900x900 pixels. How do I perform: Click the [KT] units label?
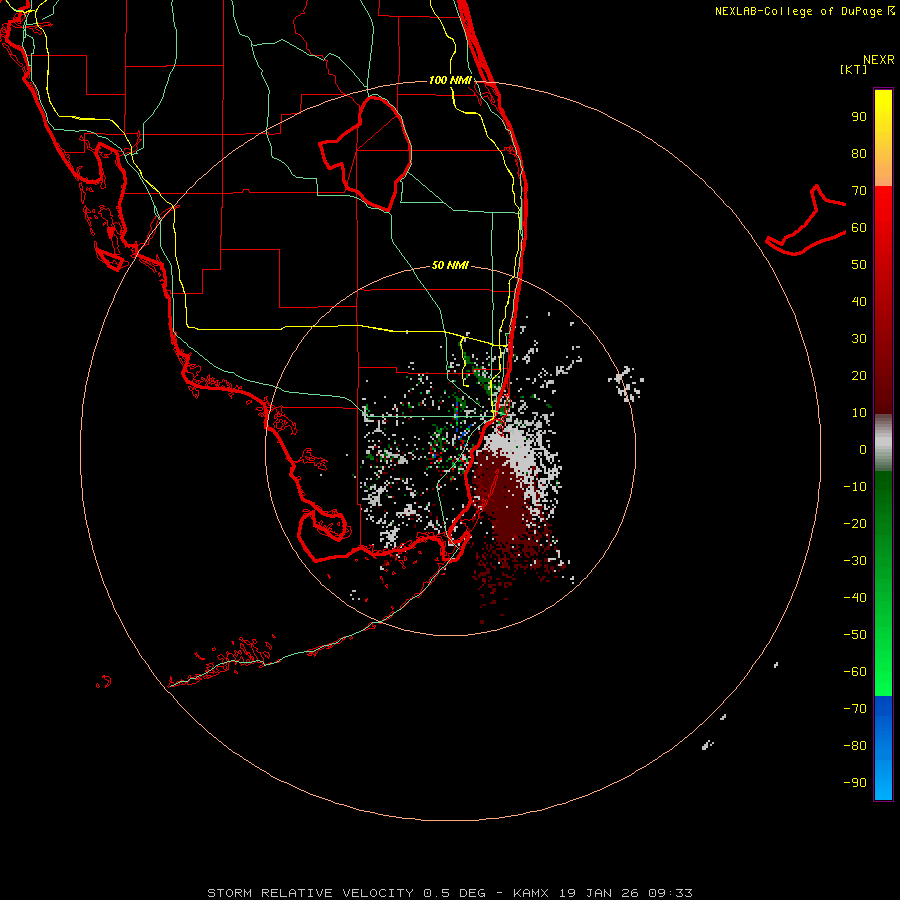click(x=854, y=69)
